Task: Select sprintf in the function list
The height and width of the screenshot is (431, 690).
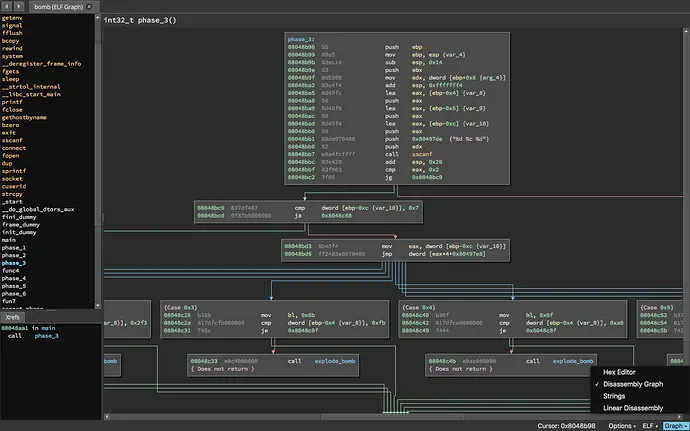Action: 14,171
